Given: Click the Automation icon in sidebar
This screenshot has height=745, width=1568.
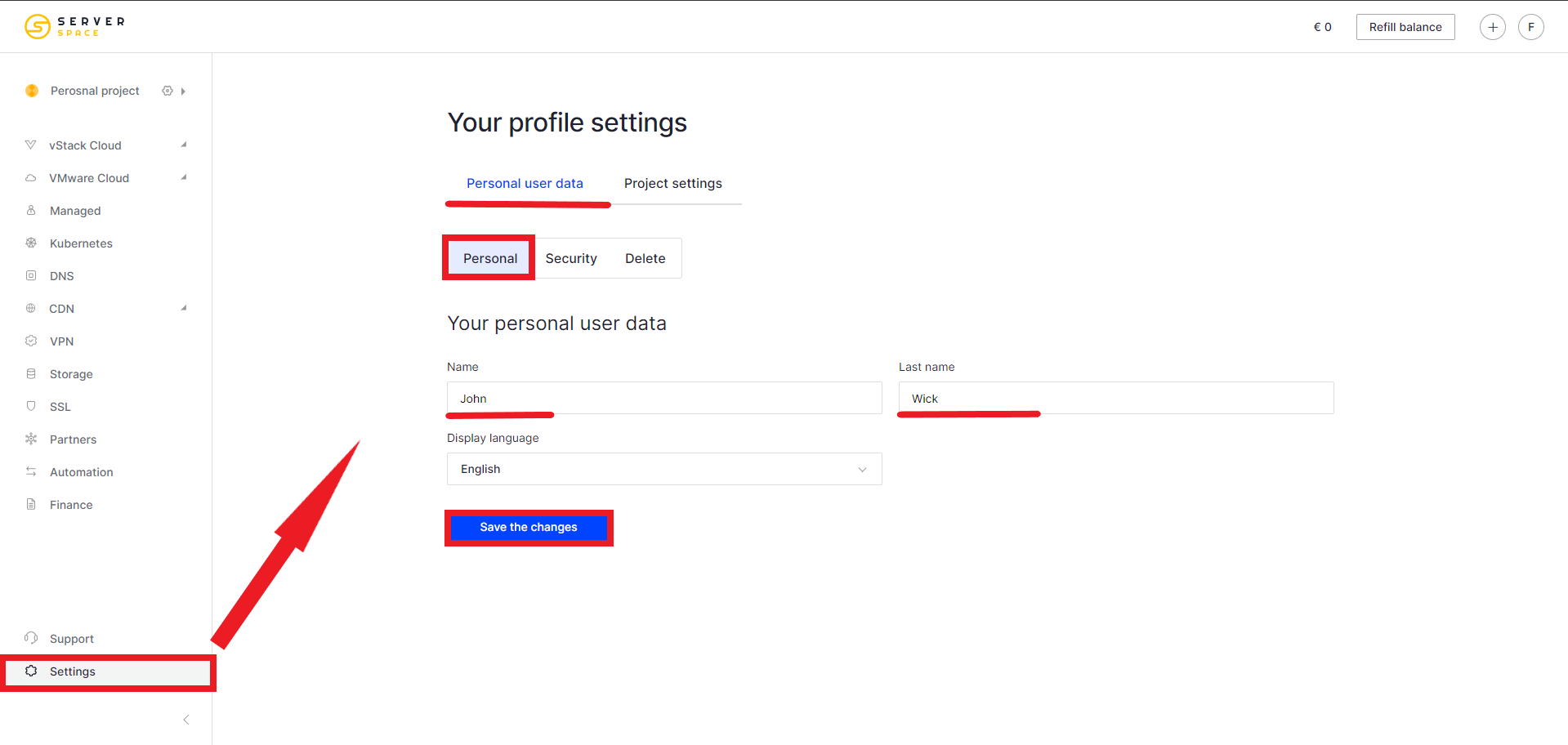Looking at the screenshot, I should pyautogui.click(x=30, y=471).
